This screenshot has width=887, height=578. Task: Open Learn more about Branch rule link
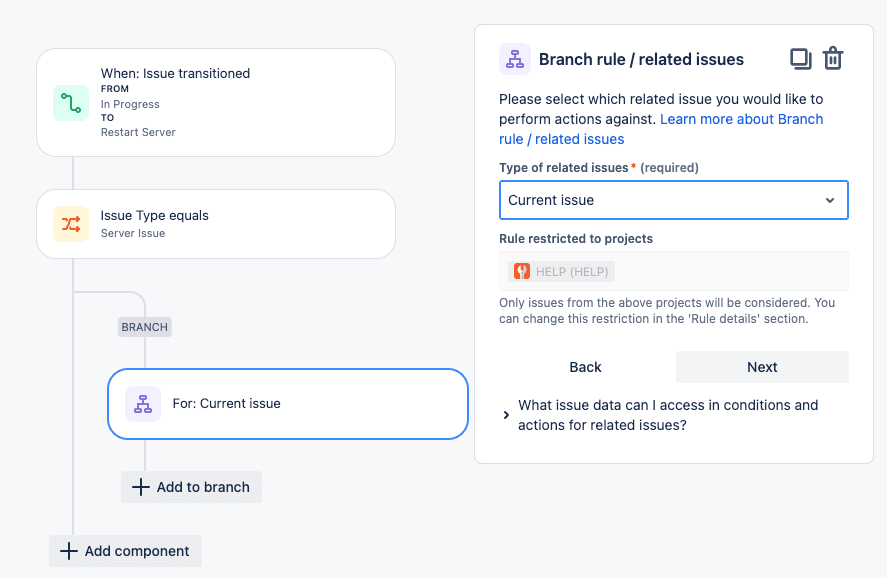coord(661,129)
